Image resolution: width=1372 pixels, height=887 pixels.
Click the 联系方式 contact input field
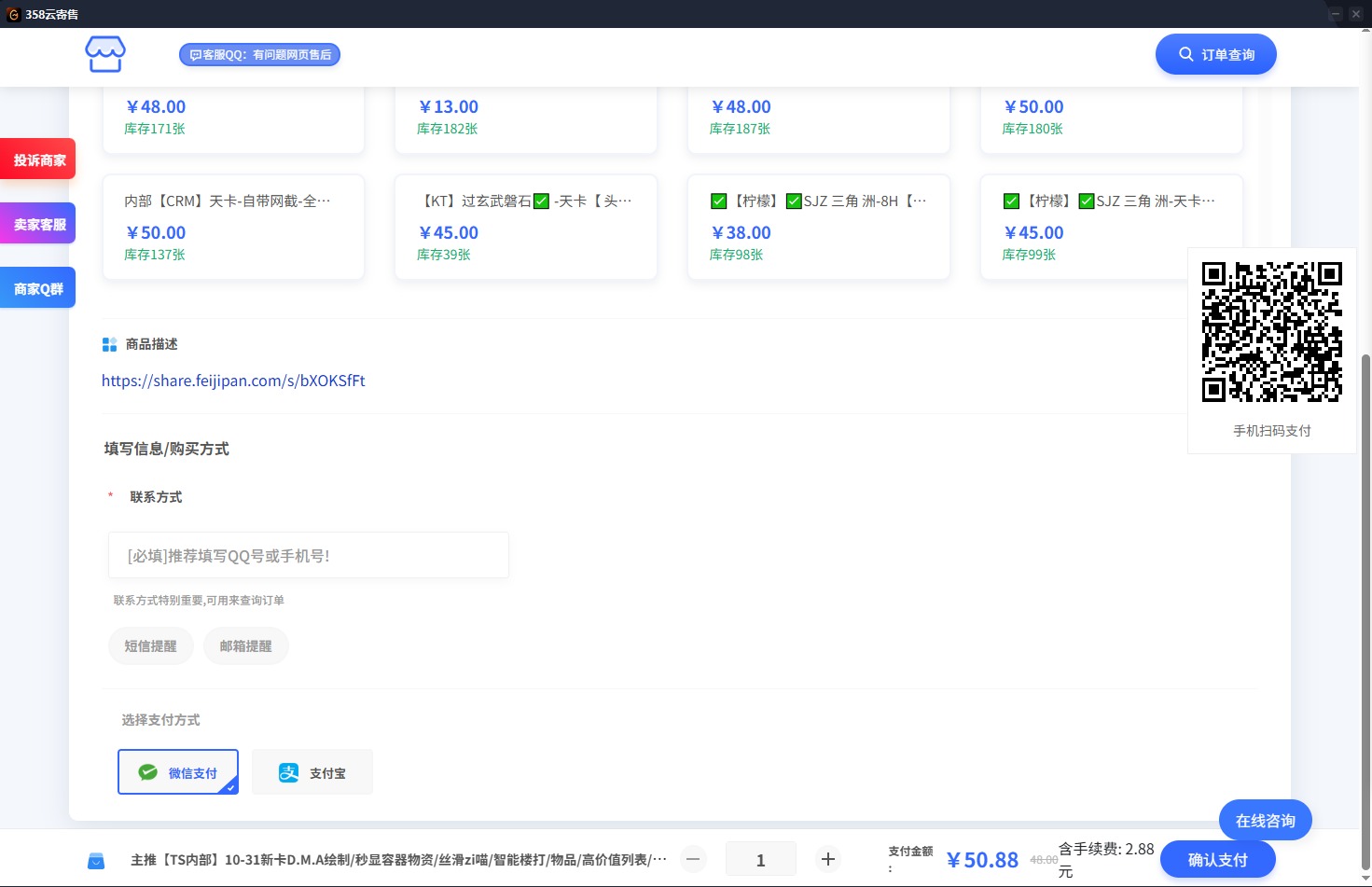click(x=308, y=555)
